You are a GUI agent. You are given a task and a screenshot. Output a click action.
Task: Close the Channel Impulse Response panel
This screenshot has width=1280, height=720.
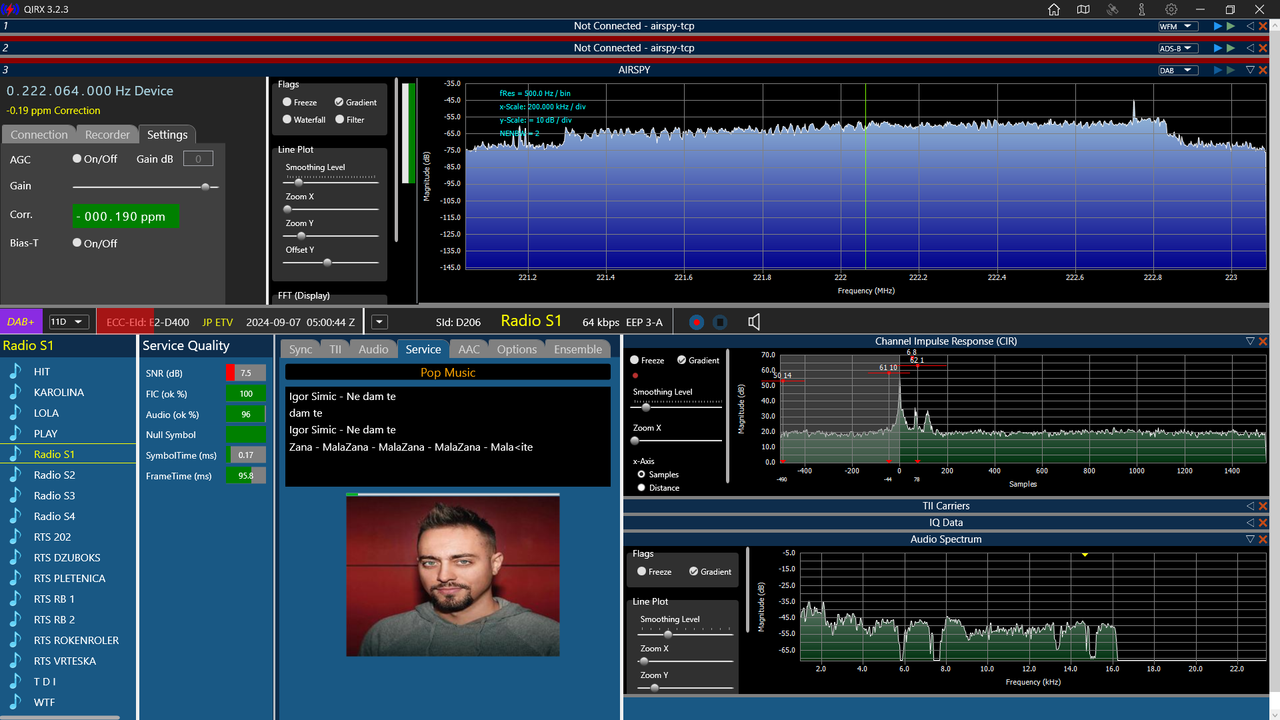[x=1263, y=341]
